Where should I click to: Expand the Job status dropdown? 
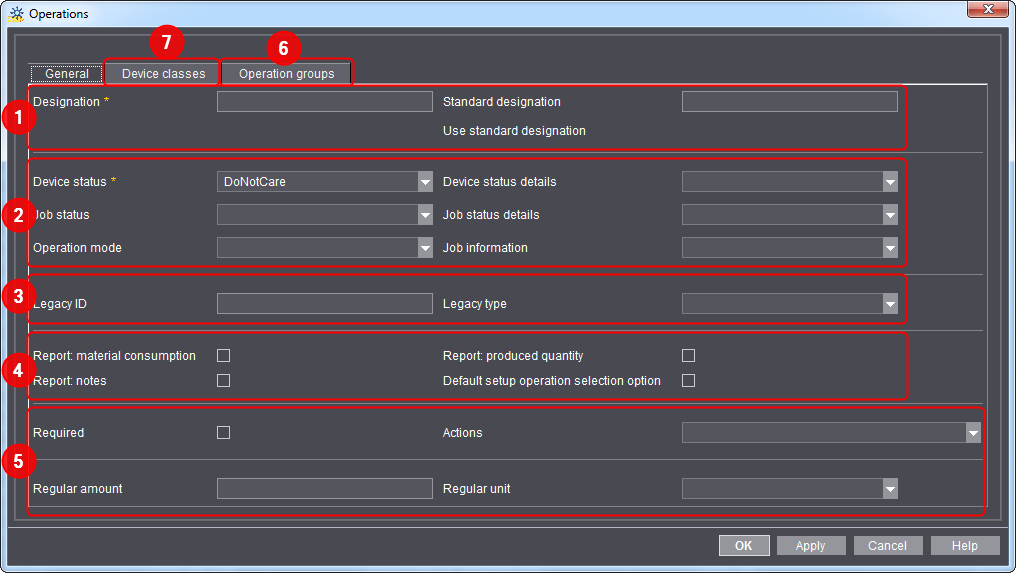[x=324, y=214]
